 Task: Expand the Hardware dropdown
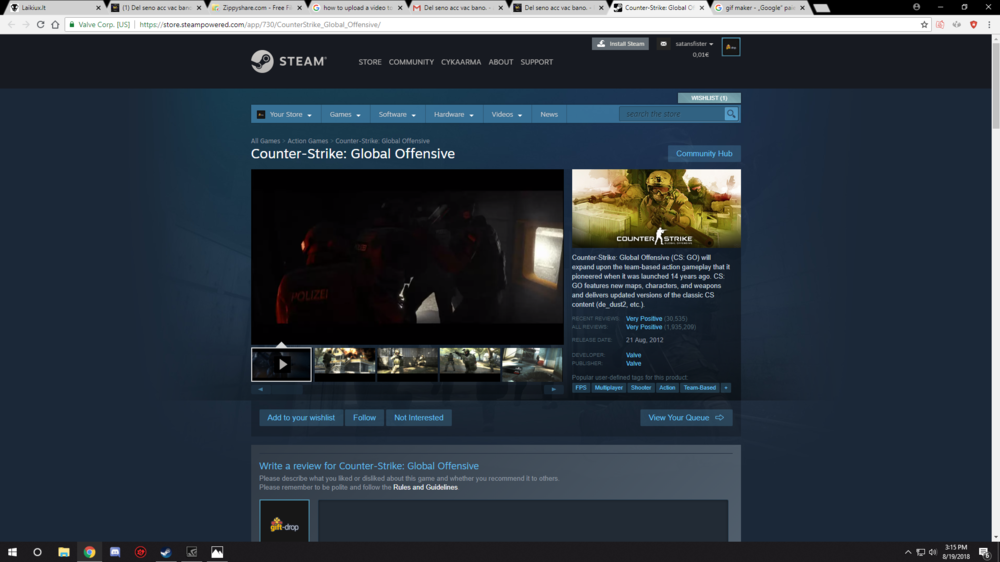pos(453,114)
